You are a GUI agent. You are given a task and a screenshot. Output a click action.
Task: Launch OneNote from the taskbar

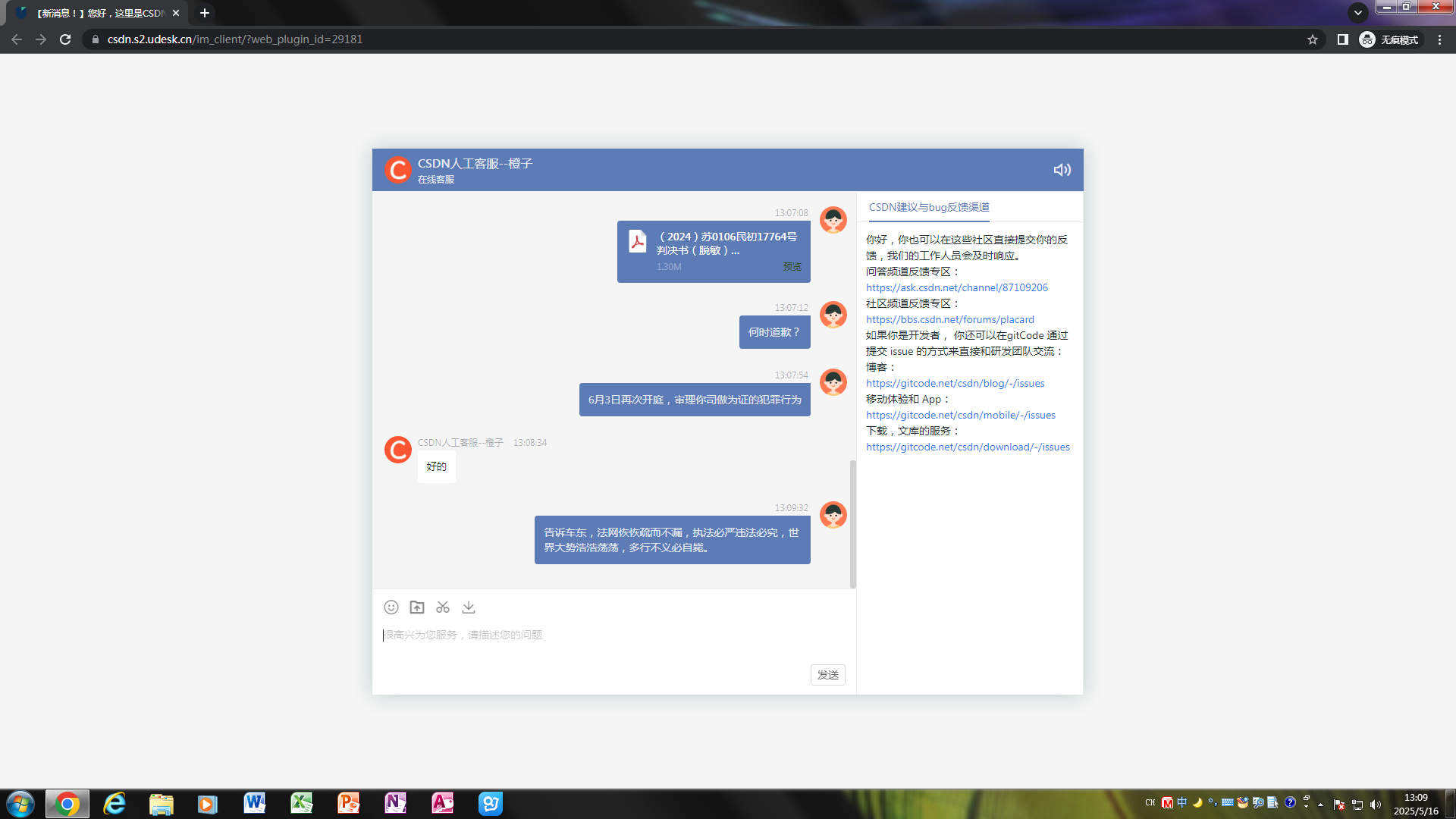[x=396, y=804]
